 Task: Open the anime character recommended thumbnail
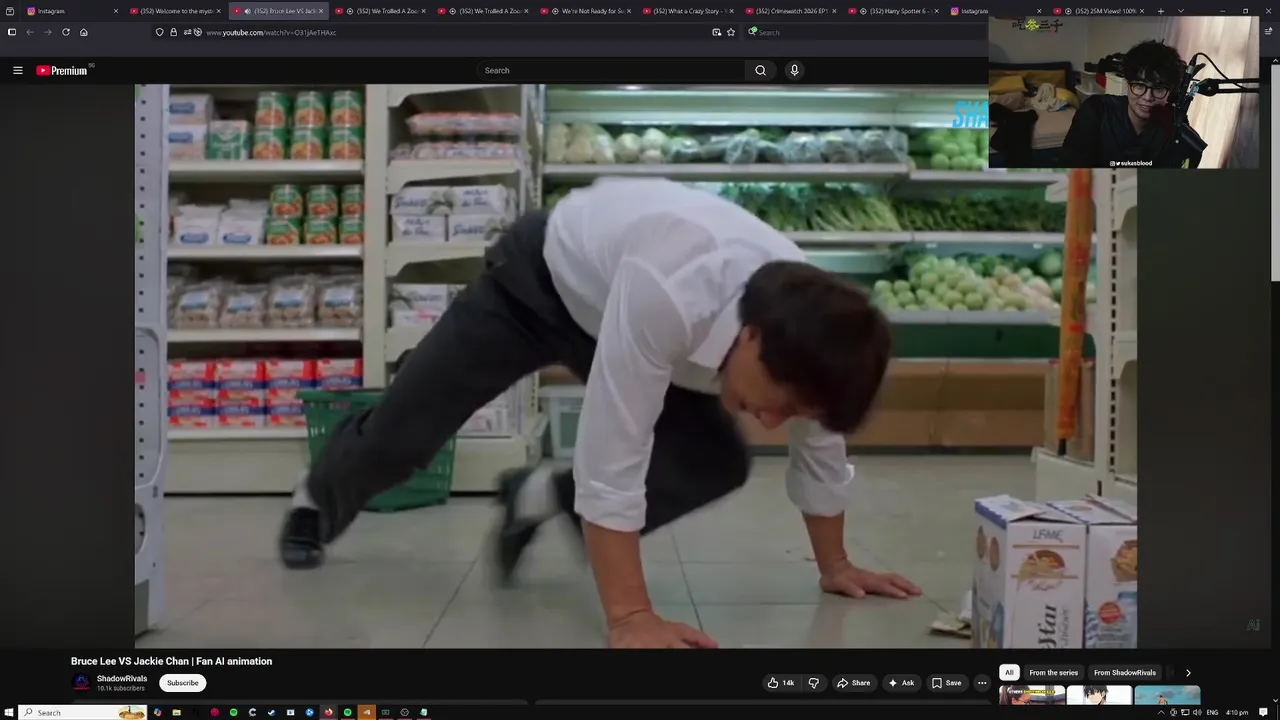[1099, 695]
